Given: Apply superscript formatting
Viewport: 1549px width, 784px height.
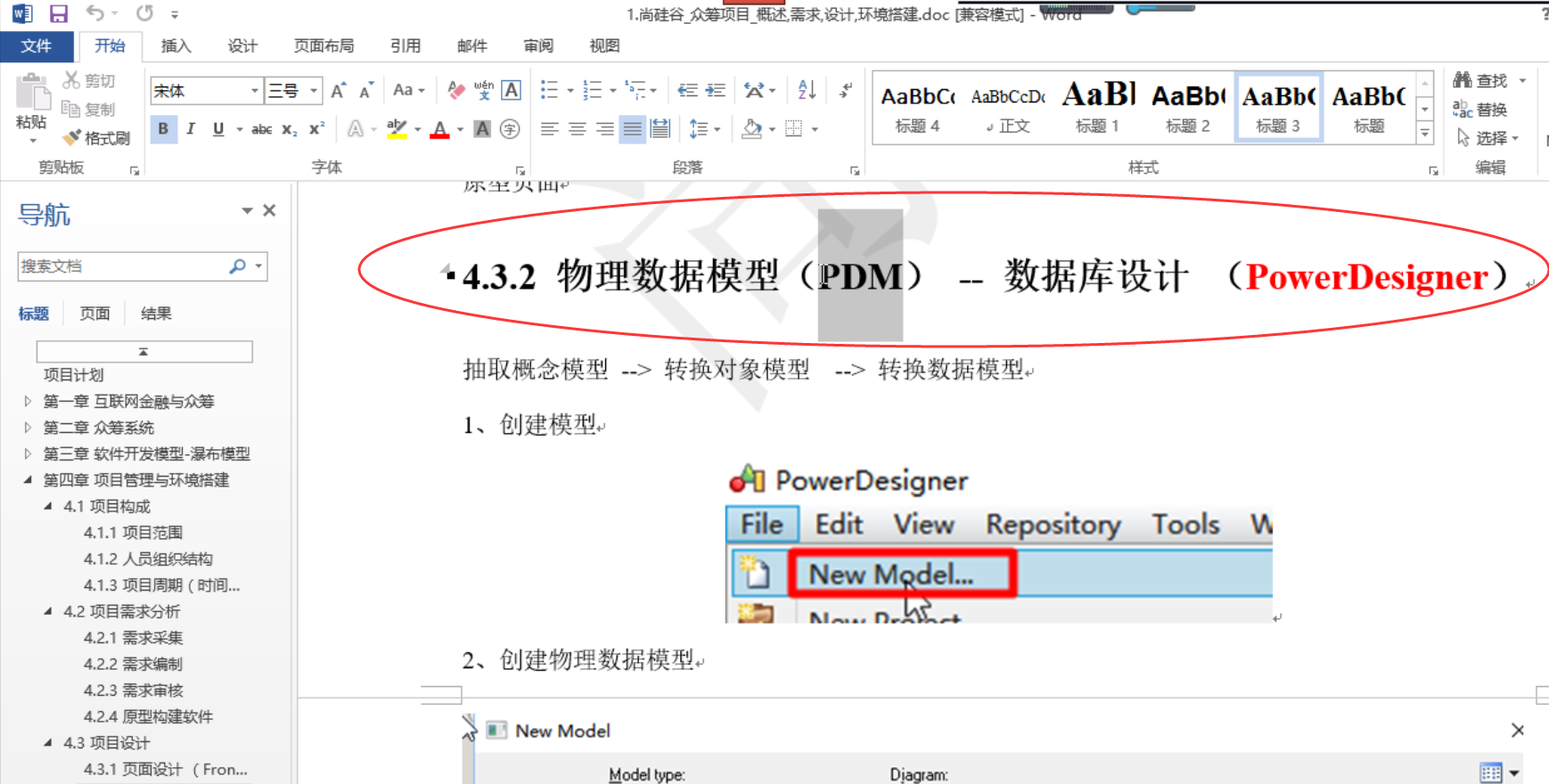Looking at the screenshot, I should (x=316, y=129).
